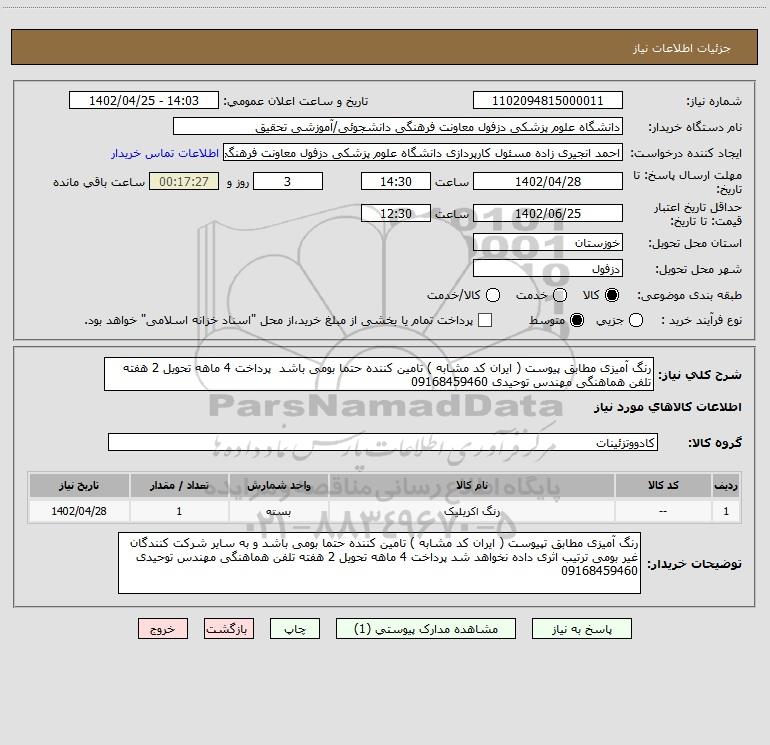Click the کد کالا column header

click(x=663, y=485)
